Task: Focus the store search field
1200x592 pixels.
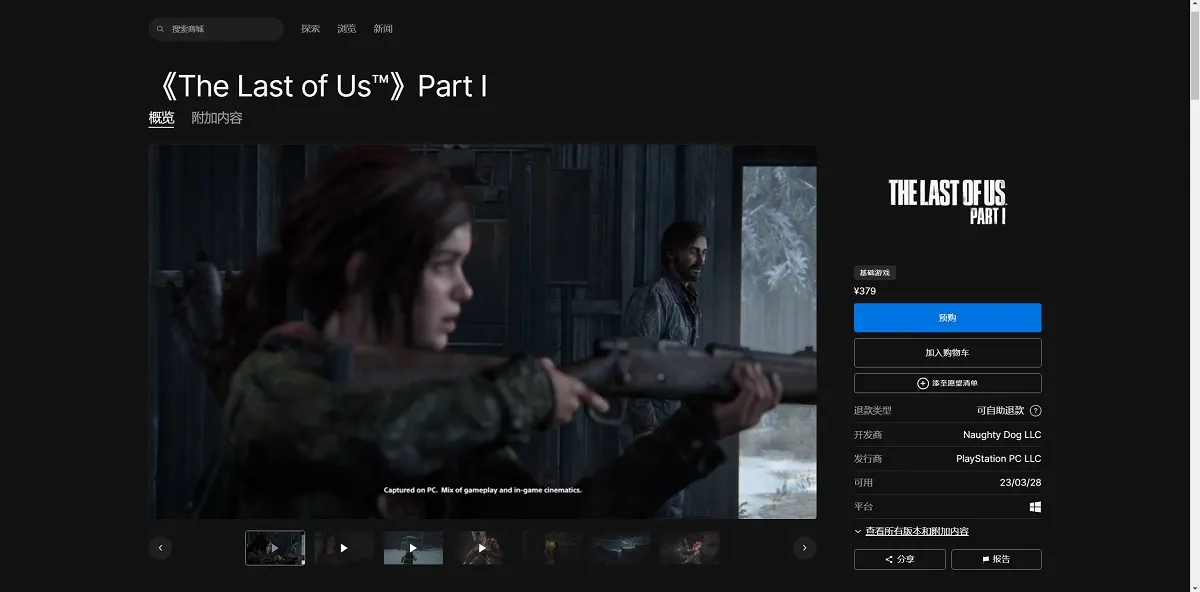Action: (216, 29)
